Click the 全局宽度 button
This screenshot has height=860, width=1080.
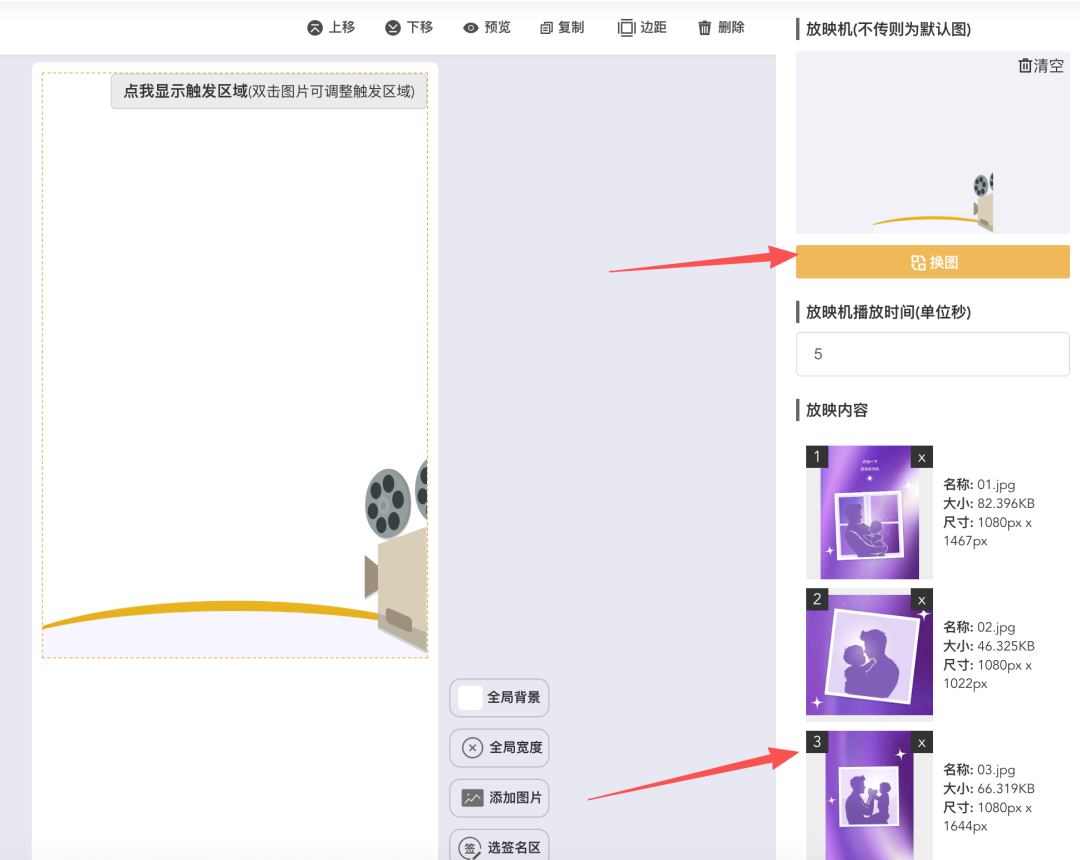pyautogui.click(x=499, y=748)
